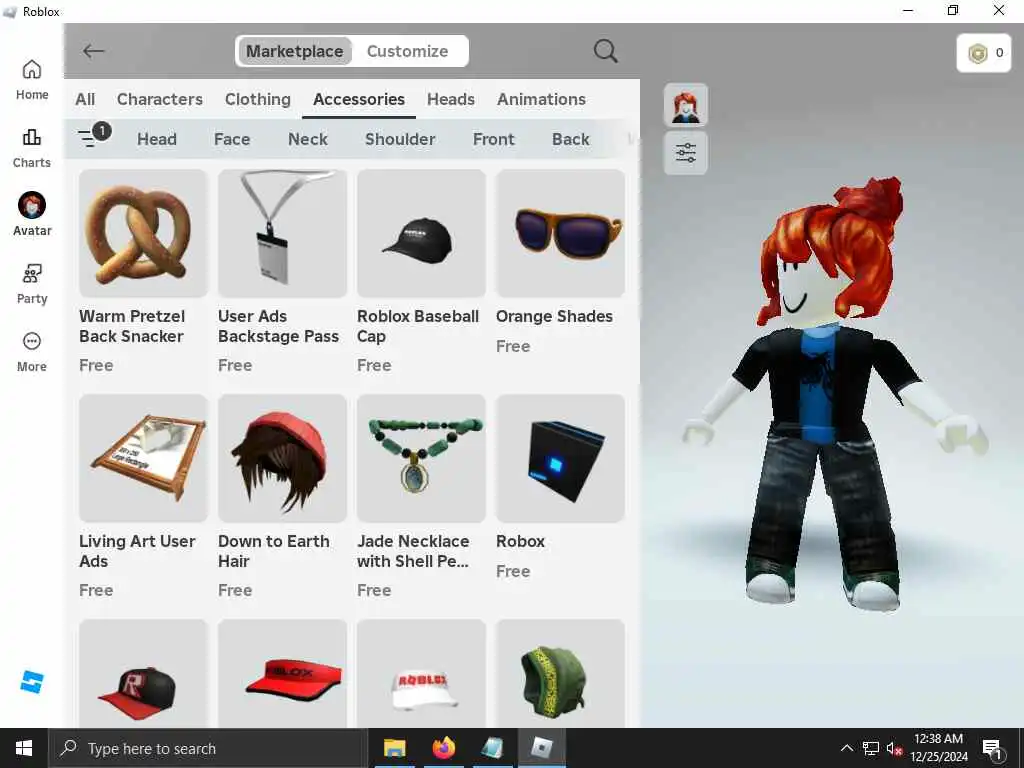The image size is (1024, 768).
Task: Select the Warm Pretzel Back Snacker thumbnail
Action: [x=143, y=233]
